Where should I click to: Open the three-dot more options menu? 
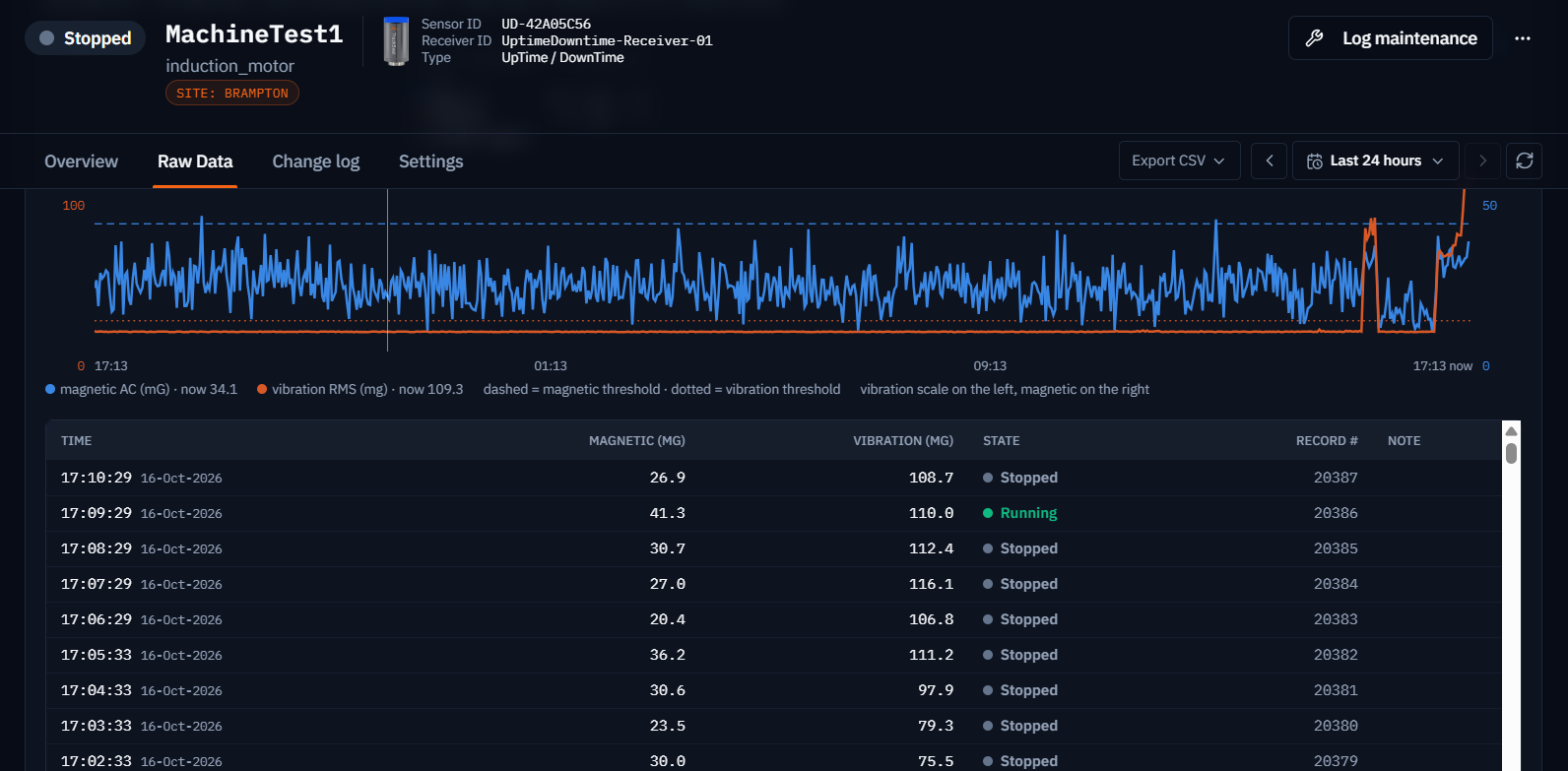point(1523,38)
